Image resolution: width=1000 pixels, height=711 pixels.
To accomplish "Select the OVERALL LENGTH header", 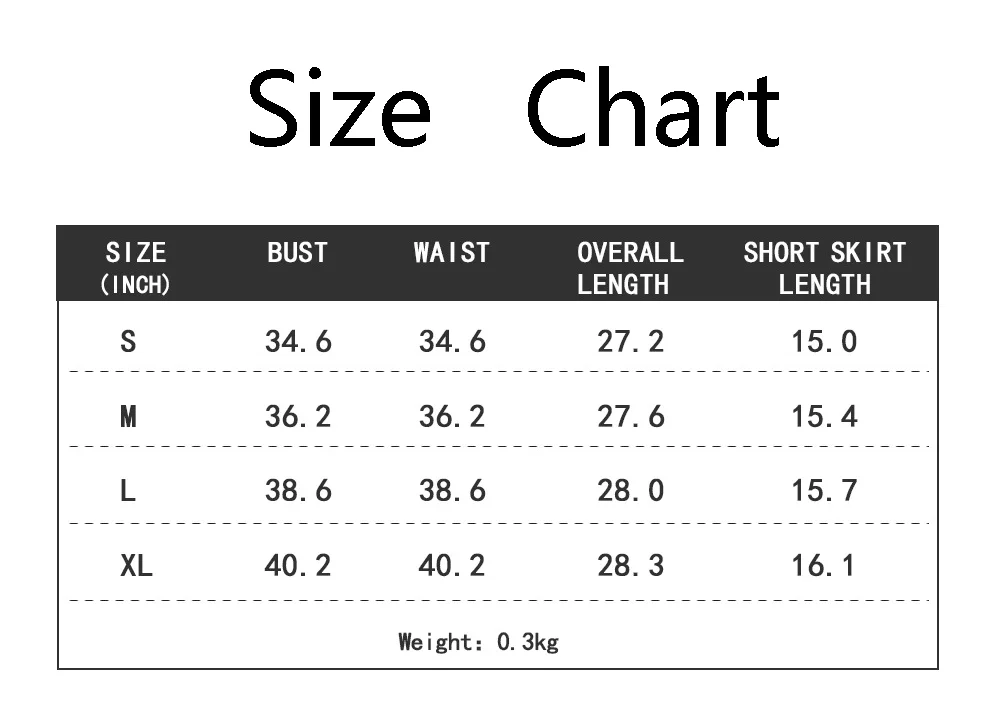I will (x=630, y=268).
